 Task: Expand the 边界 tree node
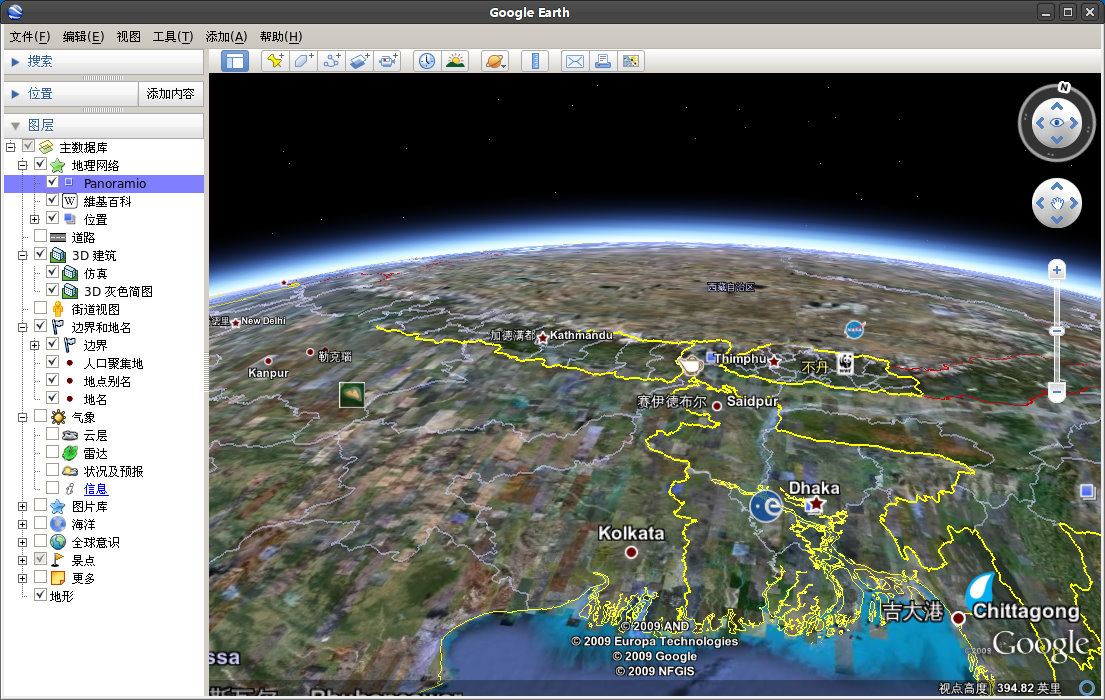[x=35, y=345]
